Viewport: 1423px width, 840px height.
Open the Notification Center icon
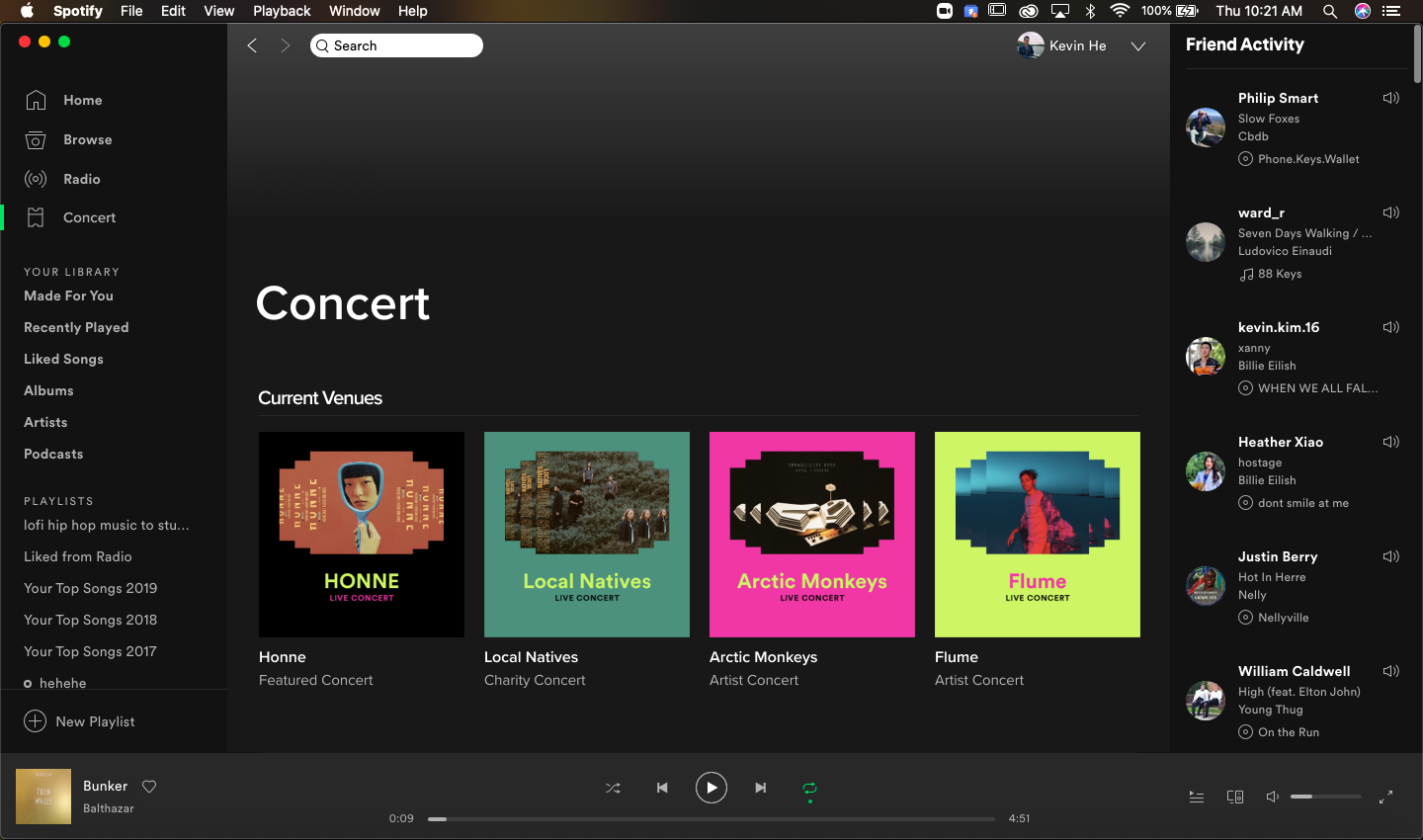tap(1391, 11)
